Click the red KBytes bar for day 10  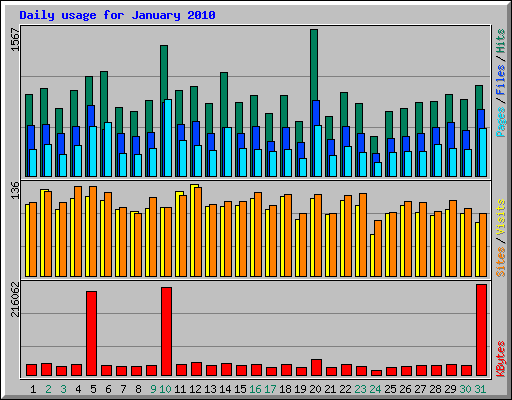[167, 331]
